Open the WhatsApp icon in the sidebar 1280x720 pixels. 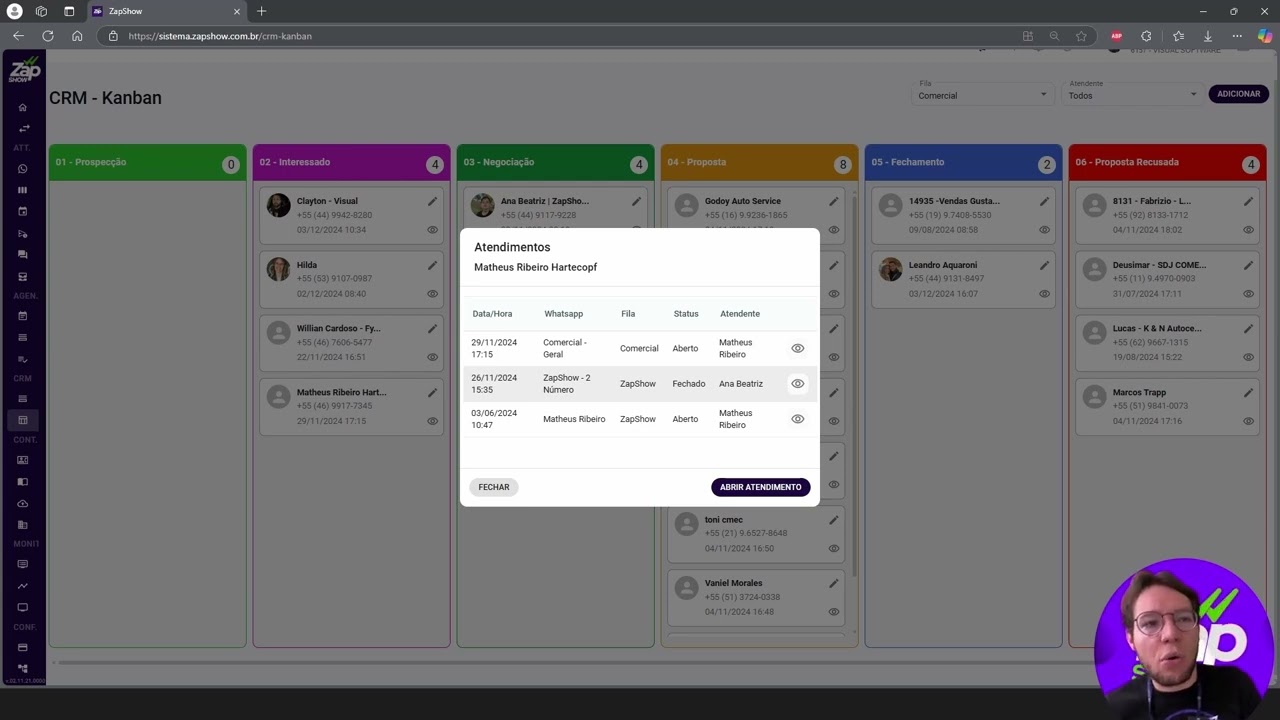(23, 169)
